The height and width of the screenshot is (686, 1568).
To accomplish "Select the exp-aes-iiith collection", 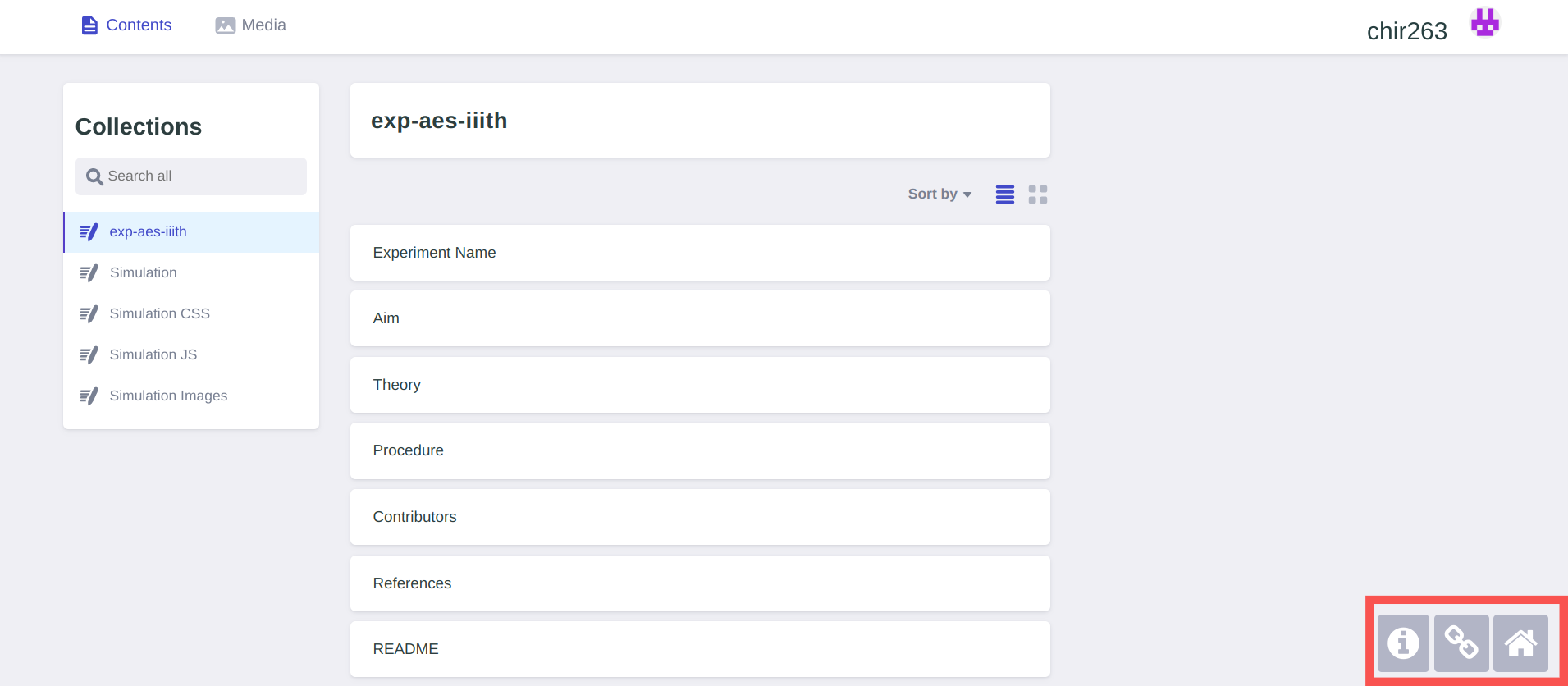I will coord(191,232).
